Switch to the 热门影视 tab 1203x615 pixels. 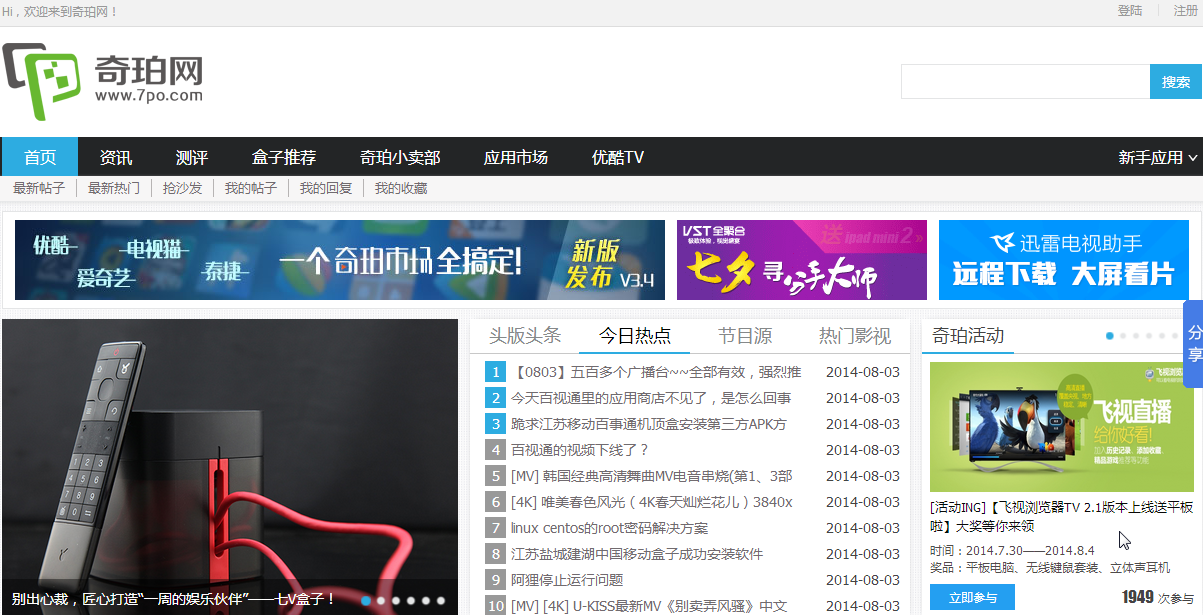click(x=855, y=336)
